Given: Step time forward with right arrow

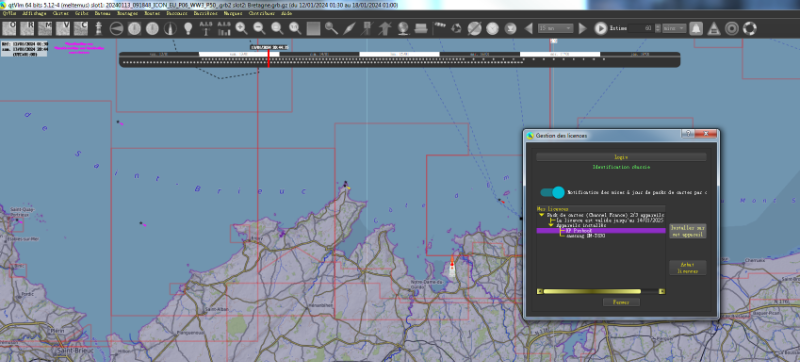Looking at the screenshot, I should (582, 28).
